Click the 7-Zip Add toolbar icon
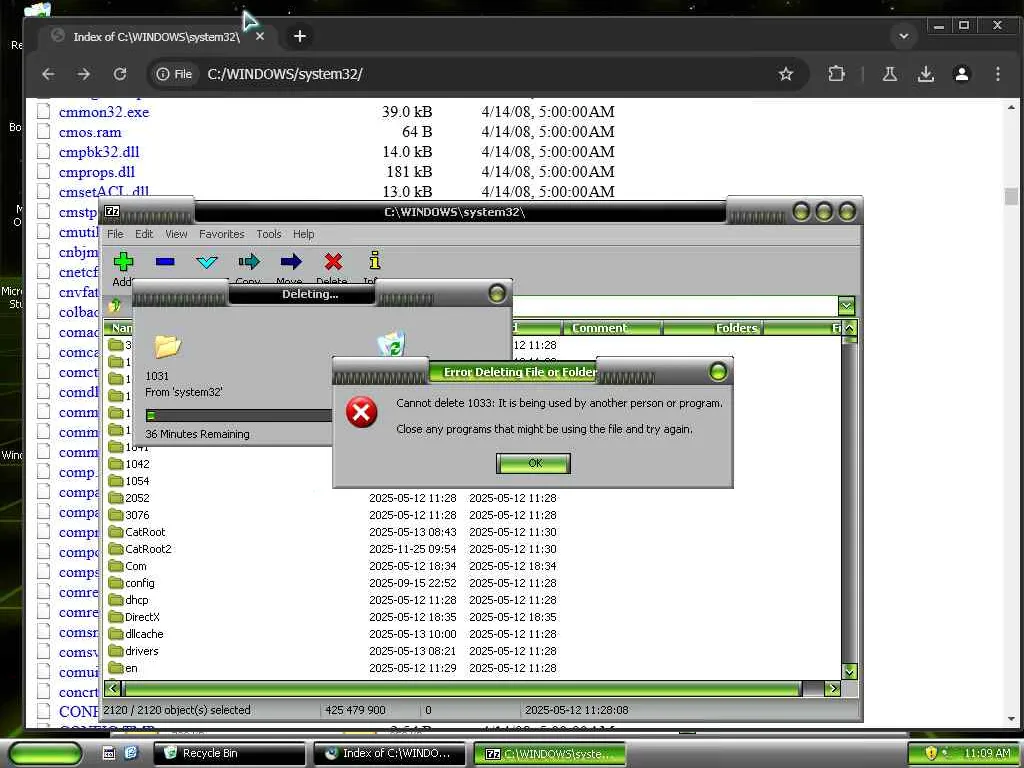This screenshot has width=1024, height=768. pos(123,262)
